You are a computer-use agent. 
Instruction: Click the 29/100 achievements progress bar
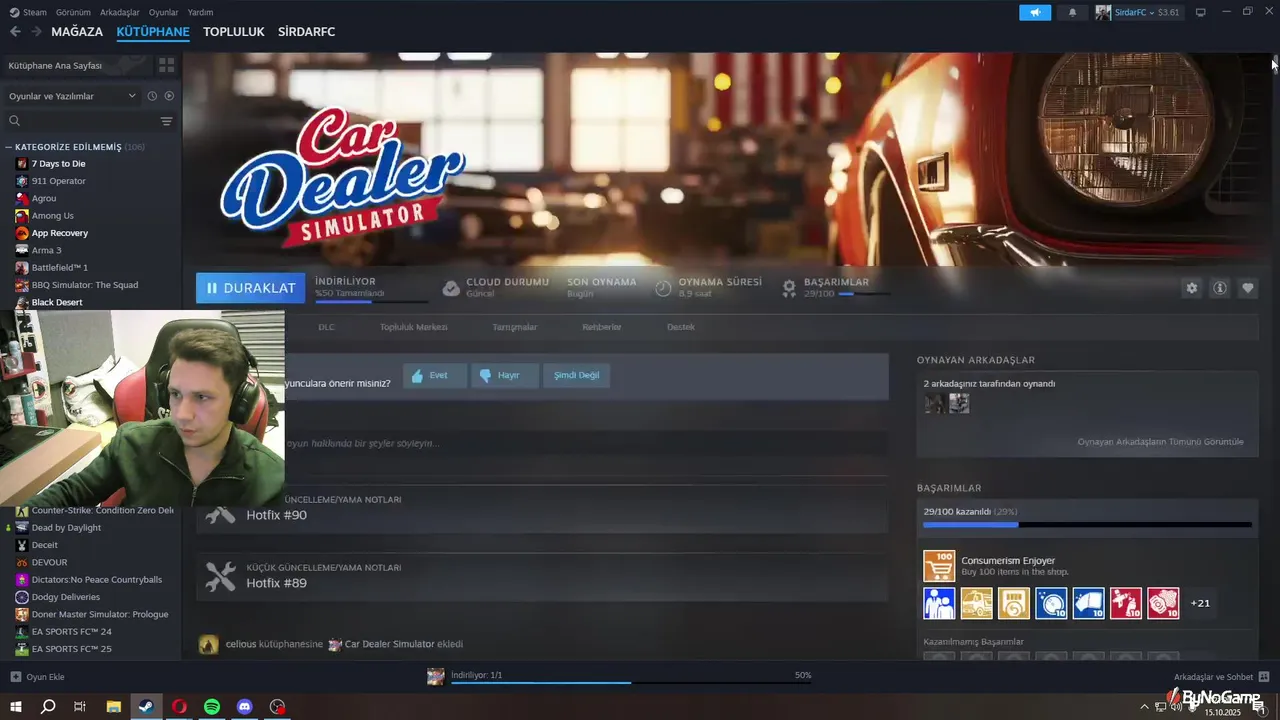tap(1087, 524)
